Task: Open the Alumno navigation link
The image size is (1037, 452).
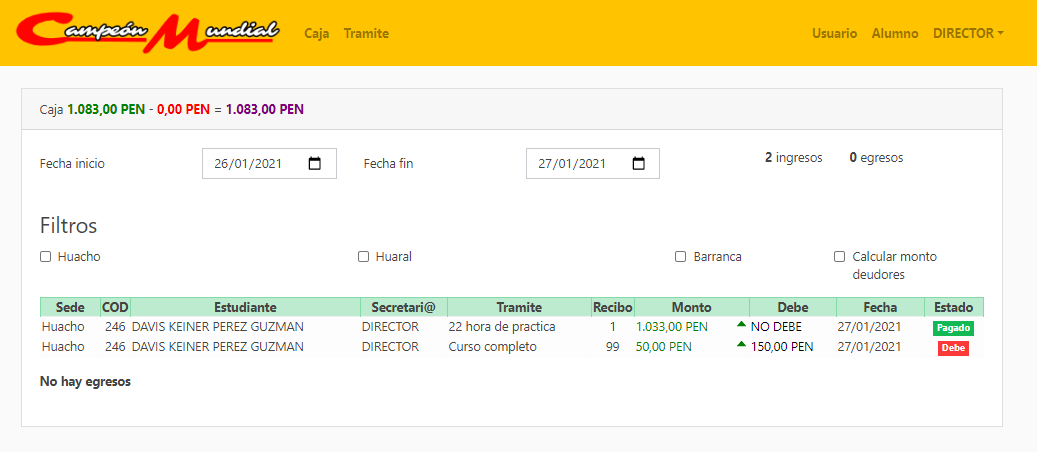Action: point(895,33)
